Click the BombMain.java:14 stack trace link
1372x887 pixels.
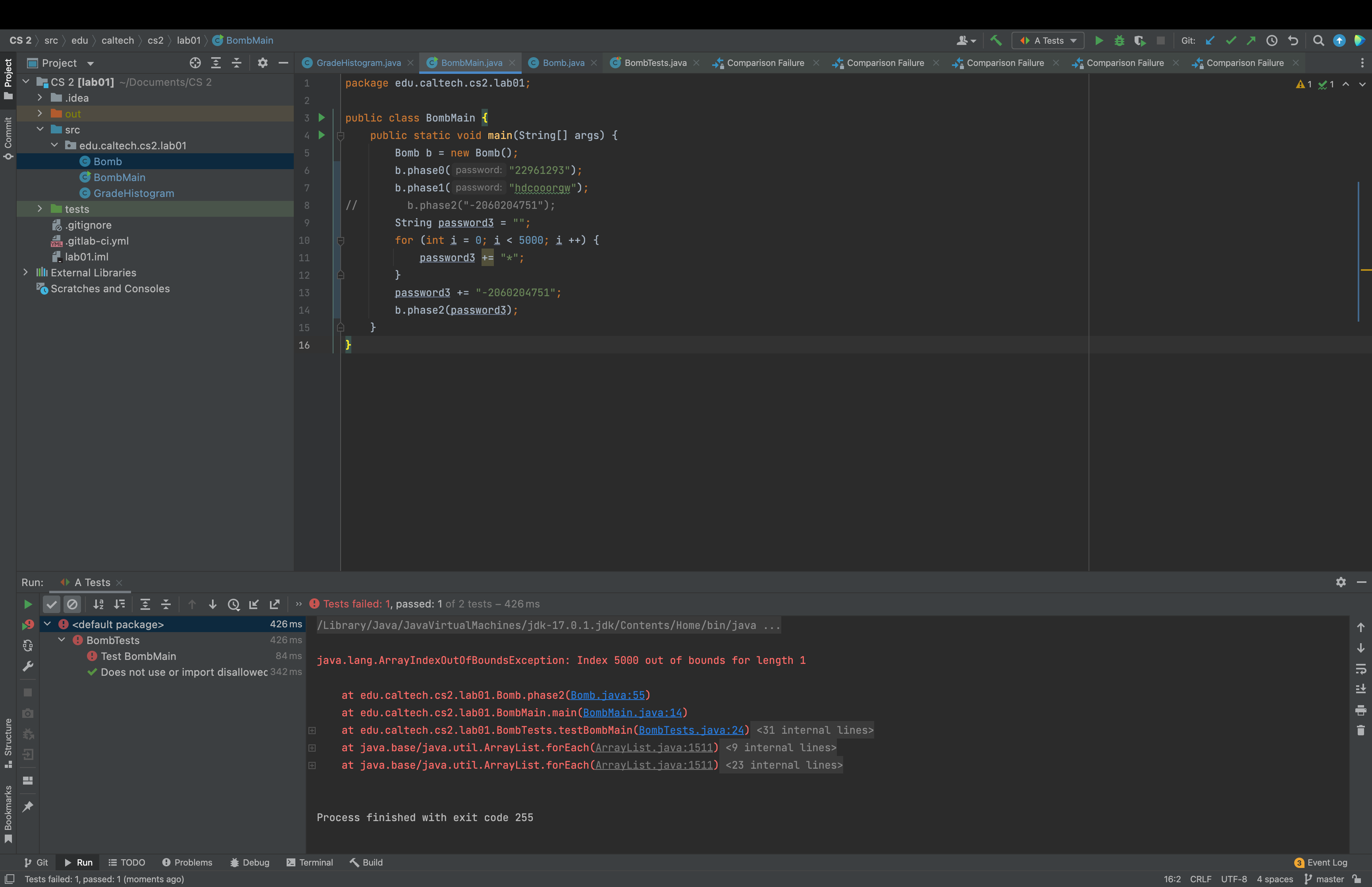point(632,712)
